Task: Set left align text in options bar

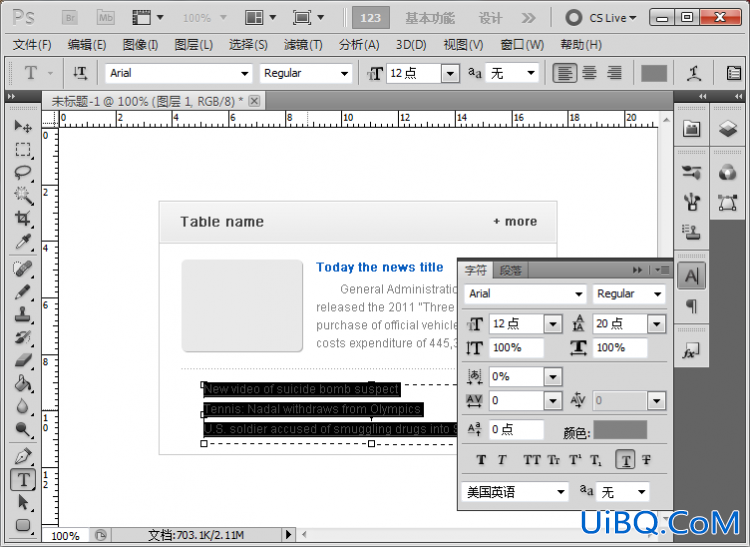Action: coord(564,73)
